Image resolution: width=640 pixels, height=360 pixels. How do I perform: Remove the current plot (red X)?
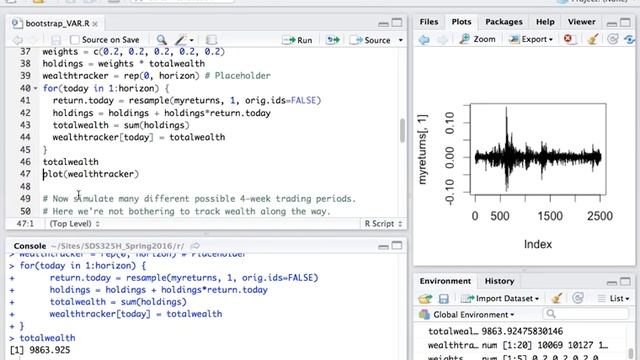coord(568,39)
